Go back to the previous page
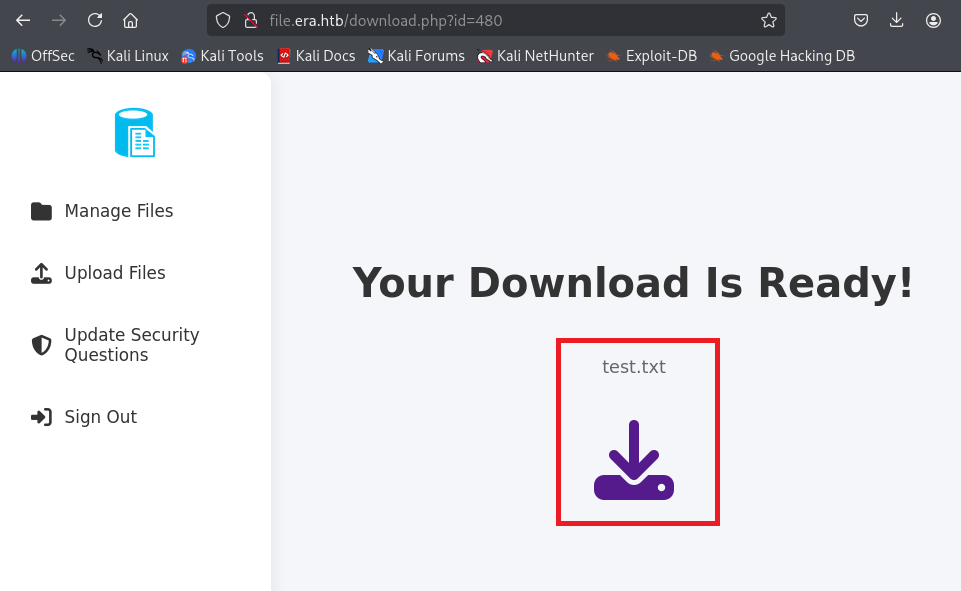 pos(23,20)
